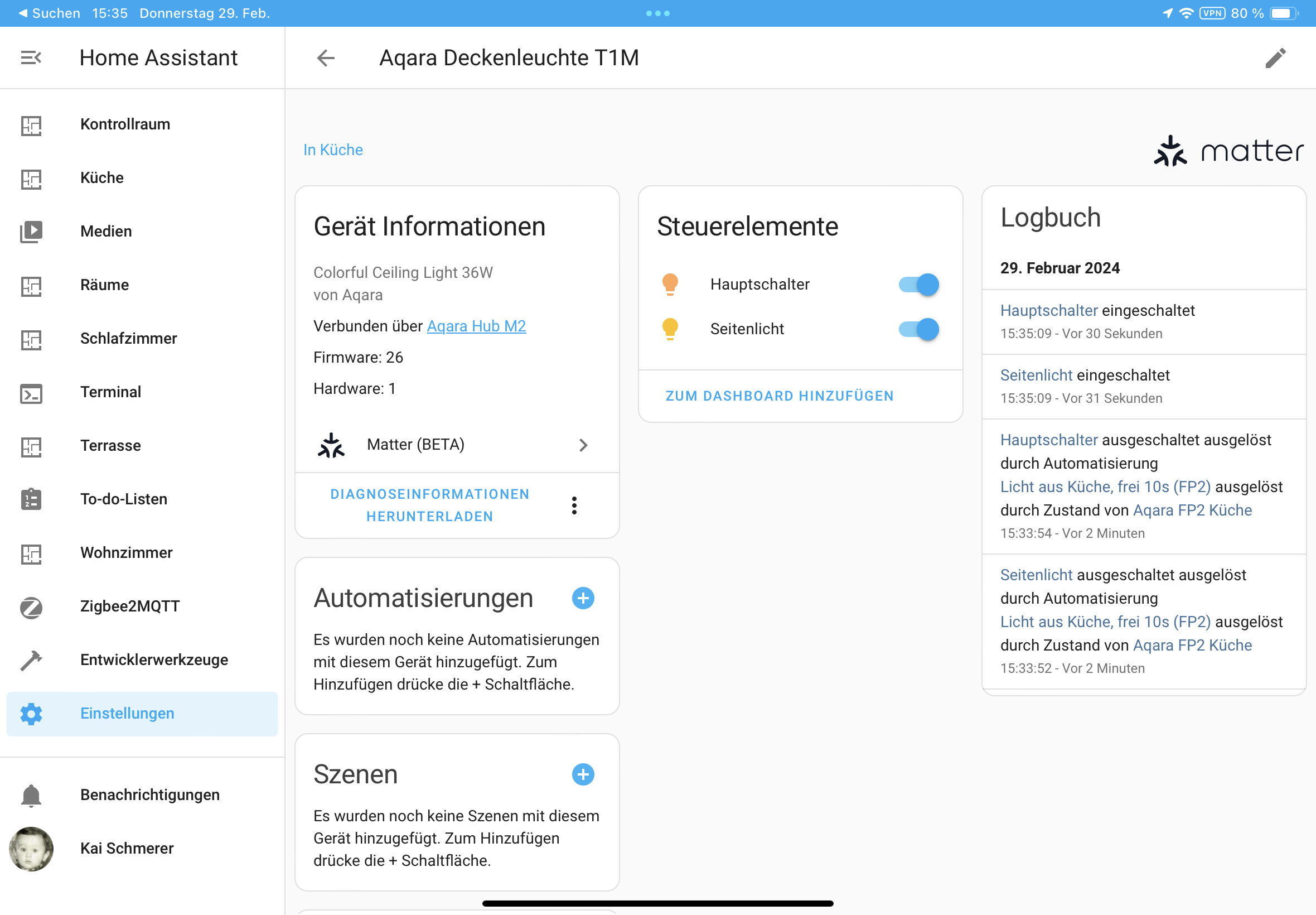Open Zigbee2MQTT in the sidebar

129,606
